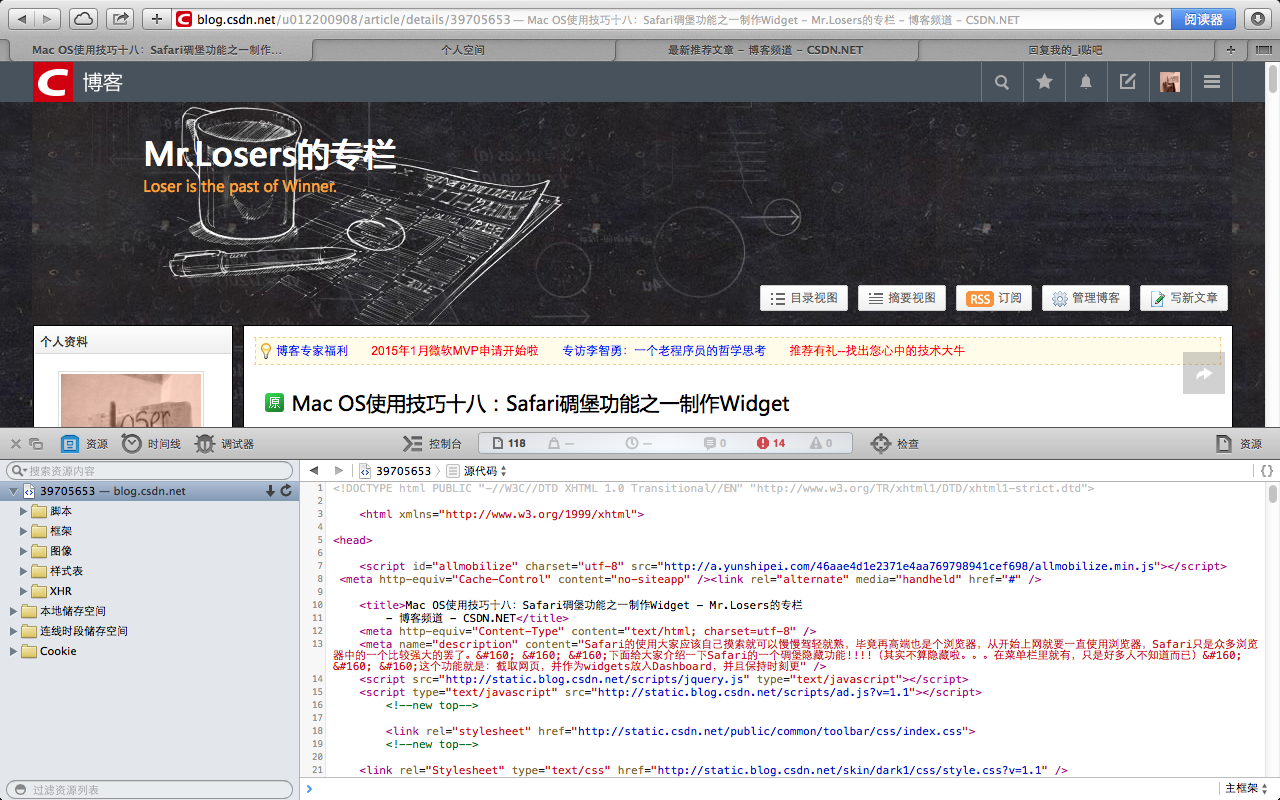Click the 摘要视图 button
Viewport: 1280px width, 800px height.
[x=902, y=298]
